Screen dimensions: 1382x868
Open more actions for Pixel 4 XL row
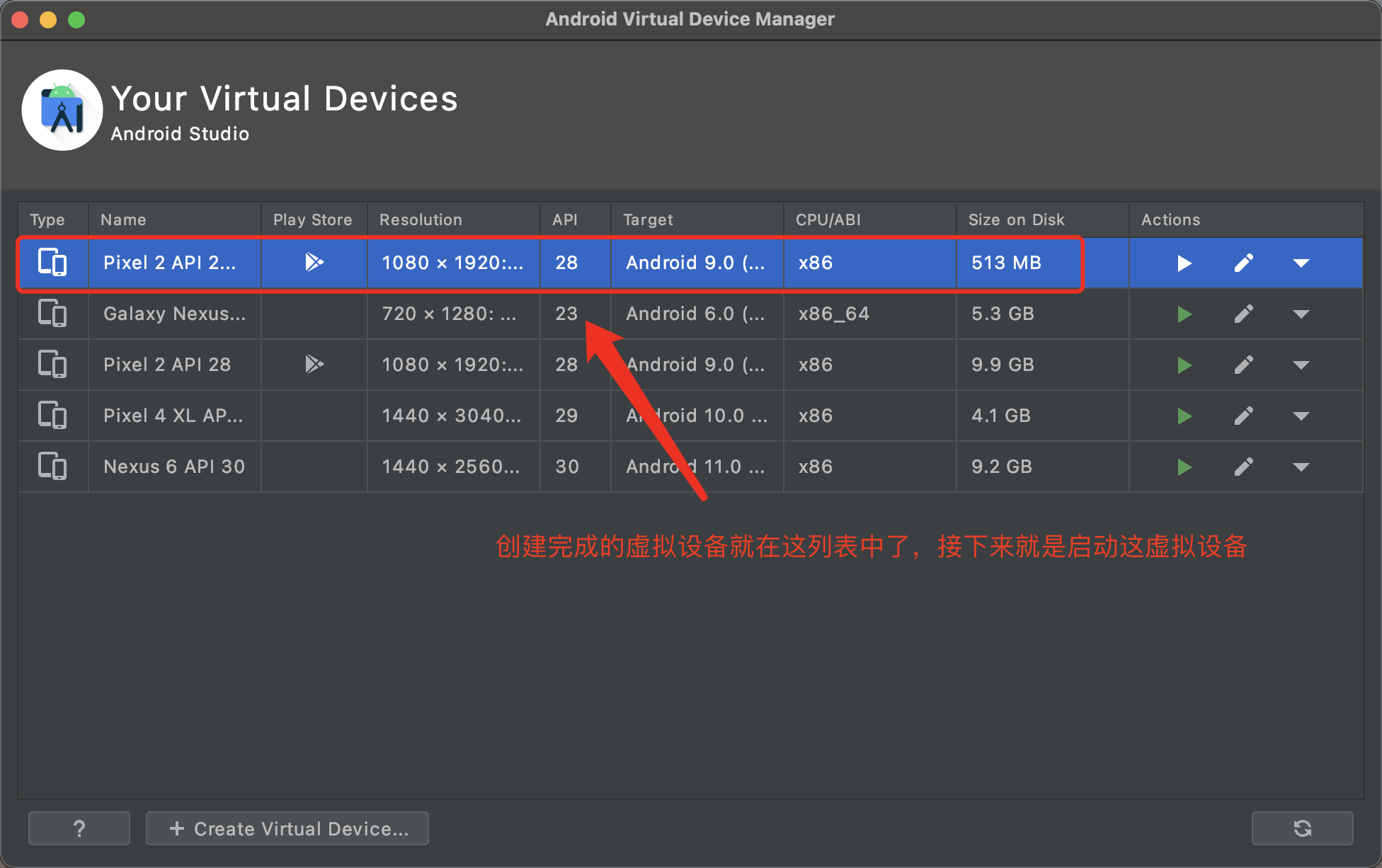click(1301, 416)
